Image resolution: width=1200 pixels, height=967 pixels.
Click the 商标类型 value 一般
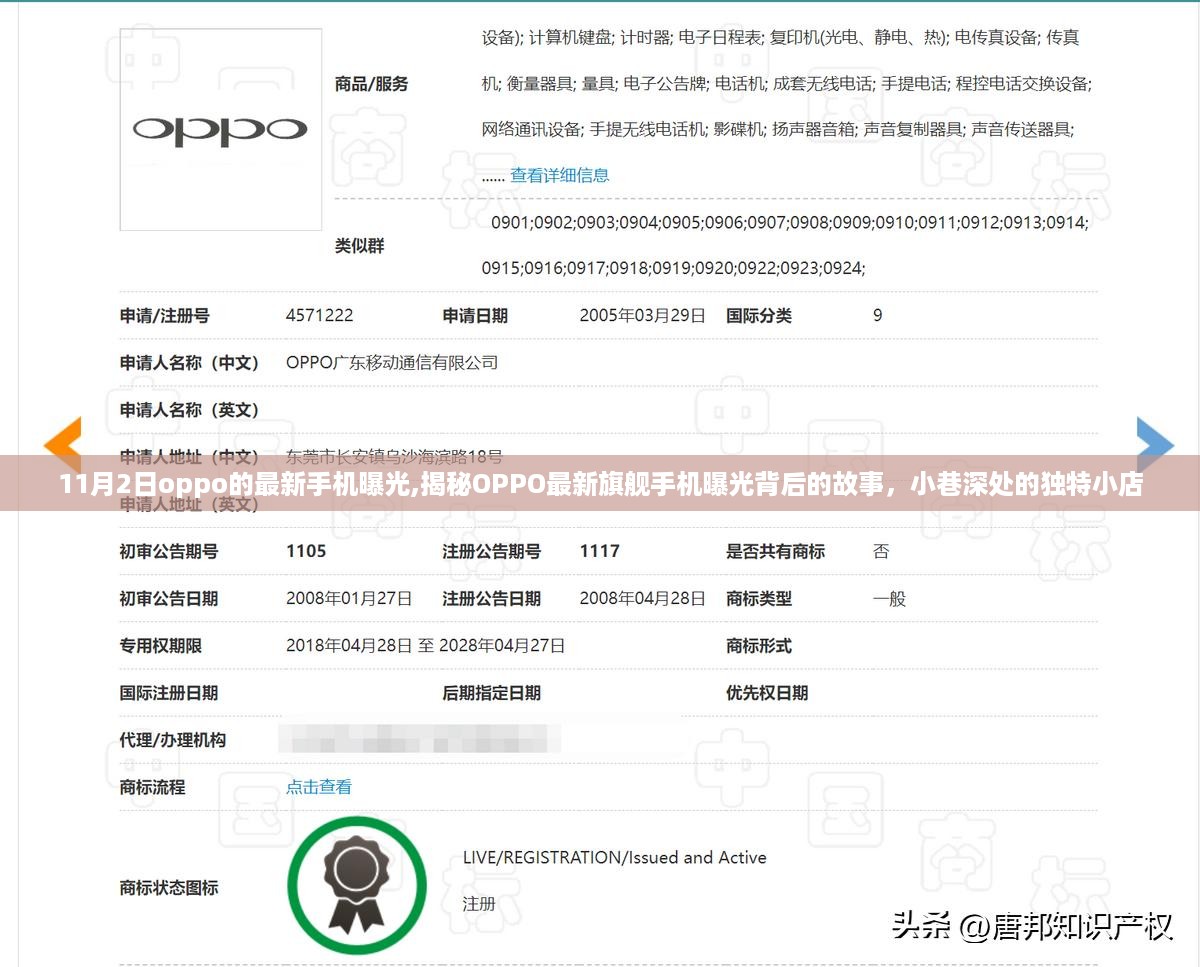pyautogui.click(x=889, y=599)
